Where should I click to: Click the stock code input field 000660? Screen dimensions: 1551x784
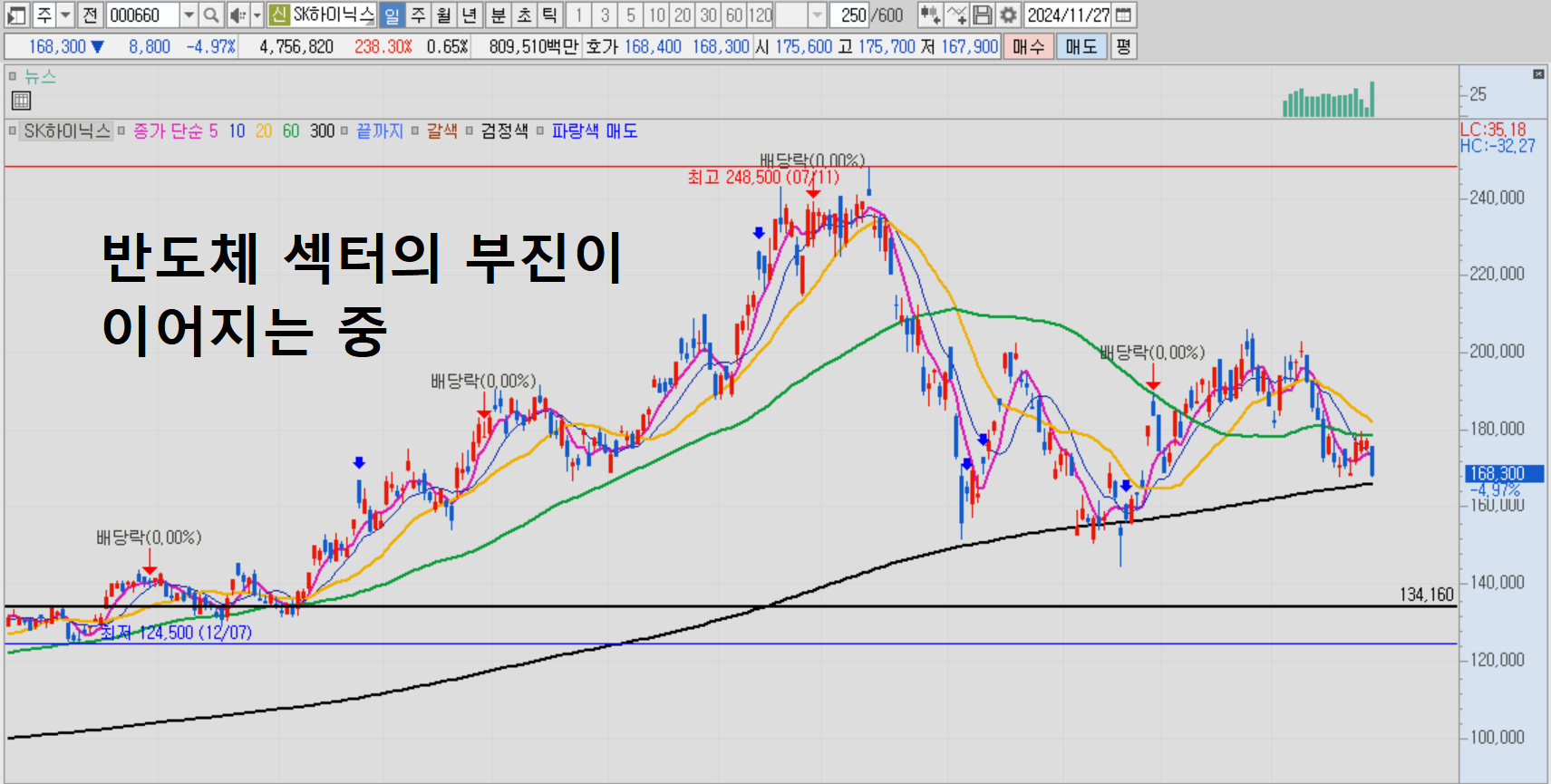tap(142, 15)
